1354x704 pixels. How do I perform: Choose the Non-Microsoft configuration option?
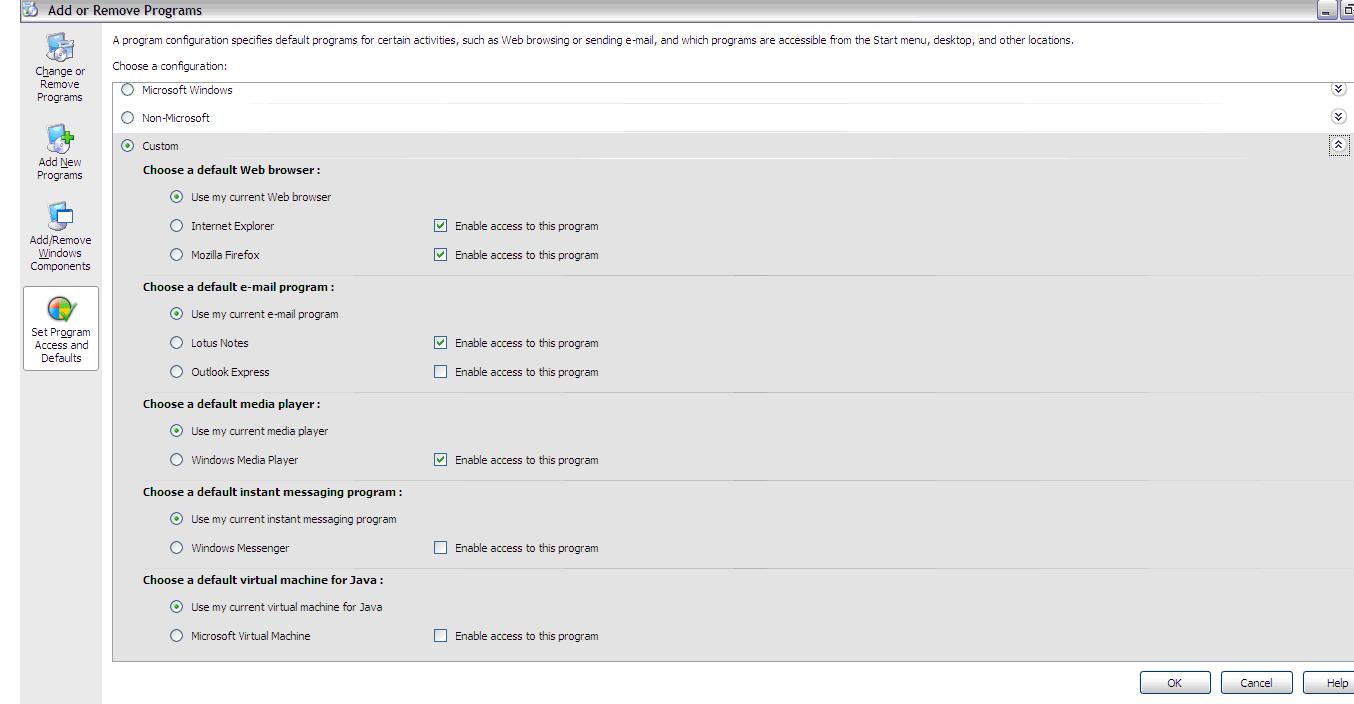[127, 118]
